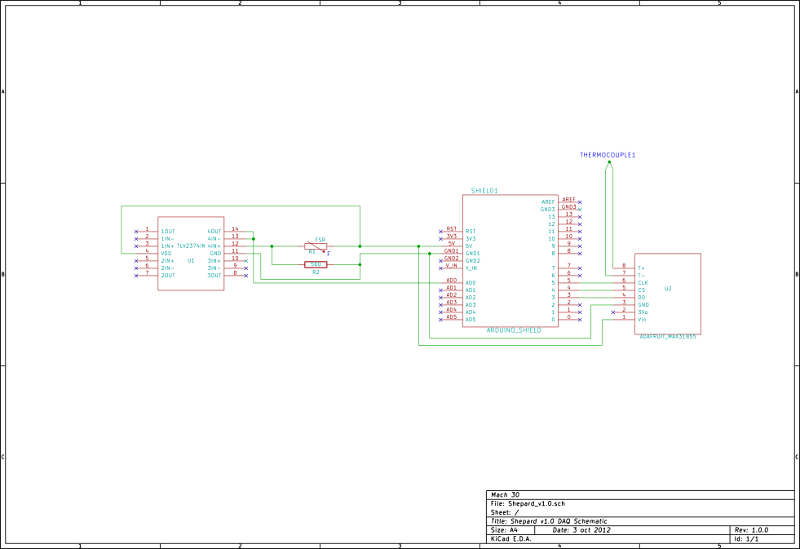The image size is (800, 549).
Task: Click the FSR variable resistor R1 symbol
Action: point(315,246)
